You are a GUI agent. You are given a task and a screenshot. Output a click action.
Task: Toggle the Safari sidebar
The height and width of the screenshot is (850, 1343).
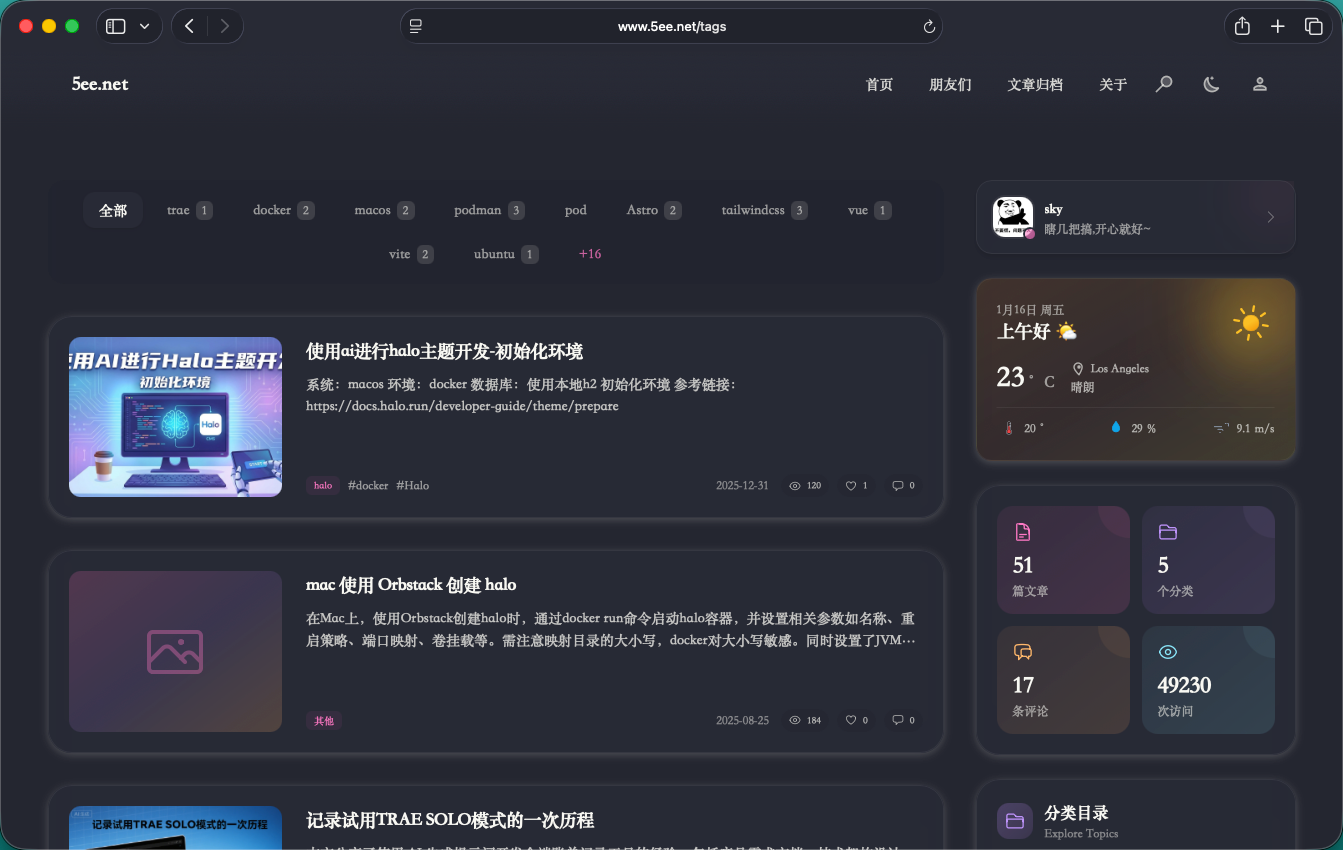coord(116,27)
